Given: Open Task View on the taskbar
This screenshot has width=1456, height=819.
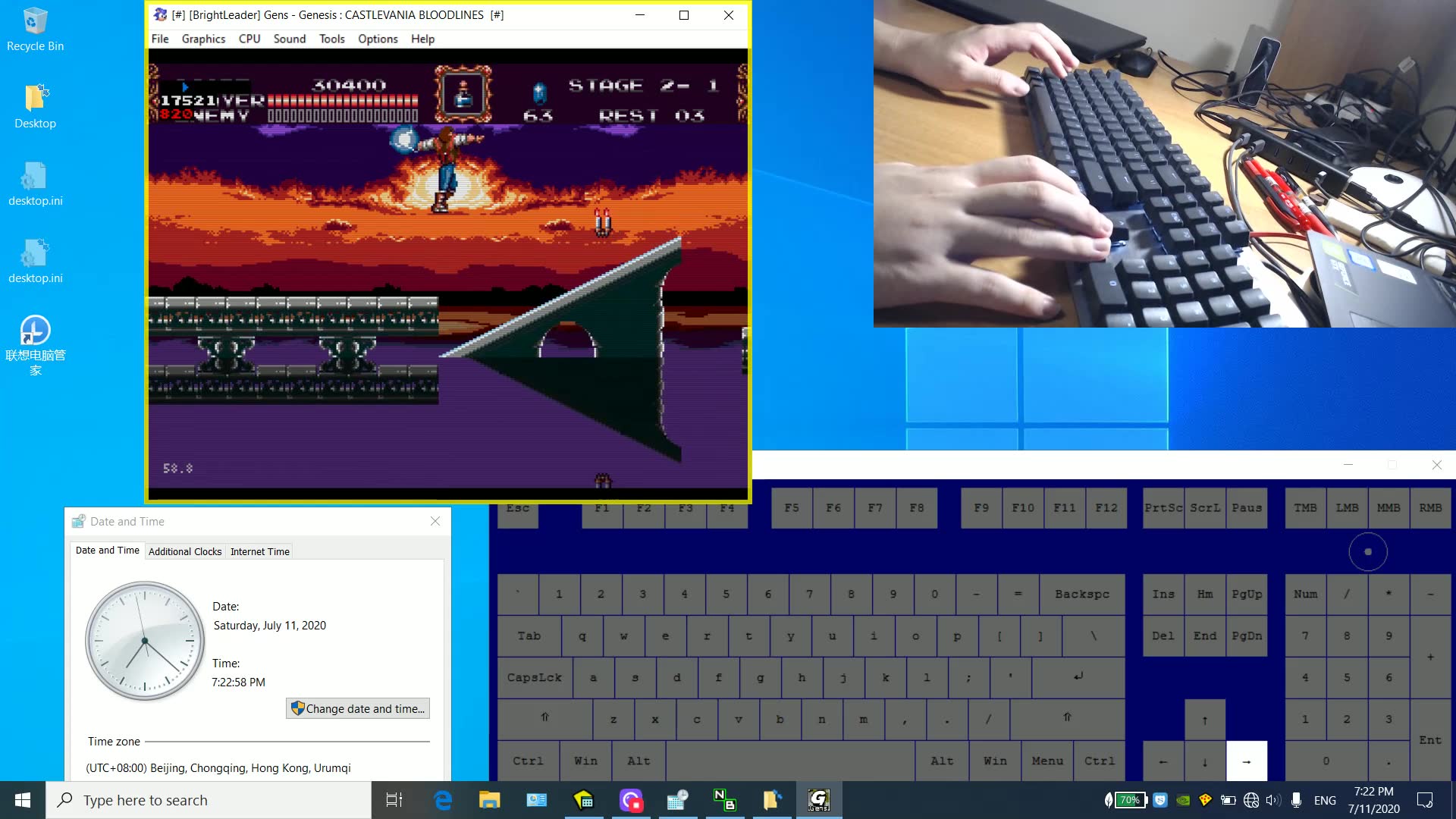Looking at the screenshot, I should coord(394,800).
